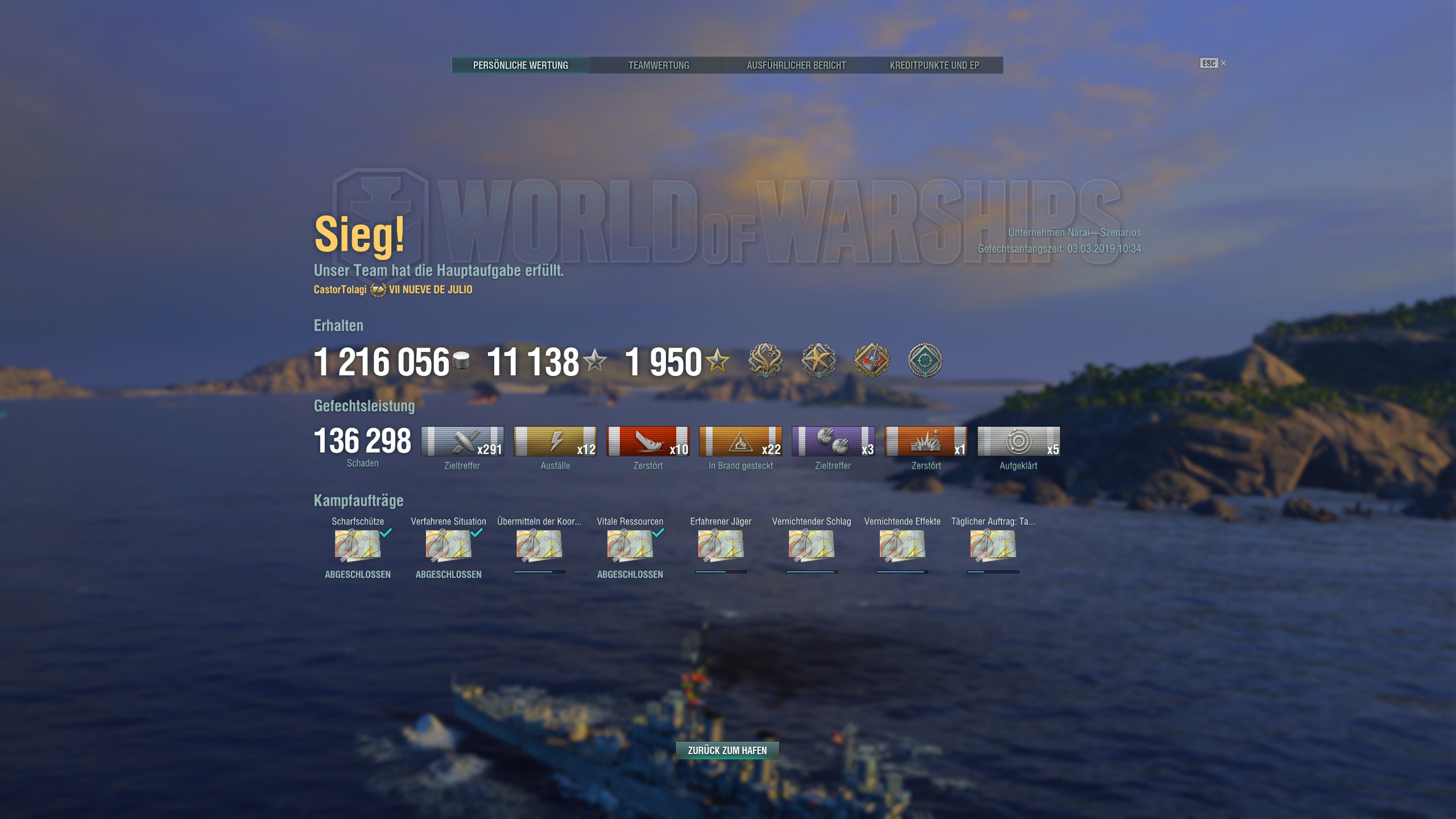Open the Kreditpunkte und EP tab

(934, 65)
